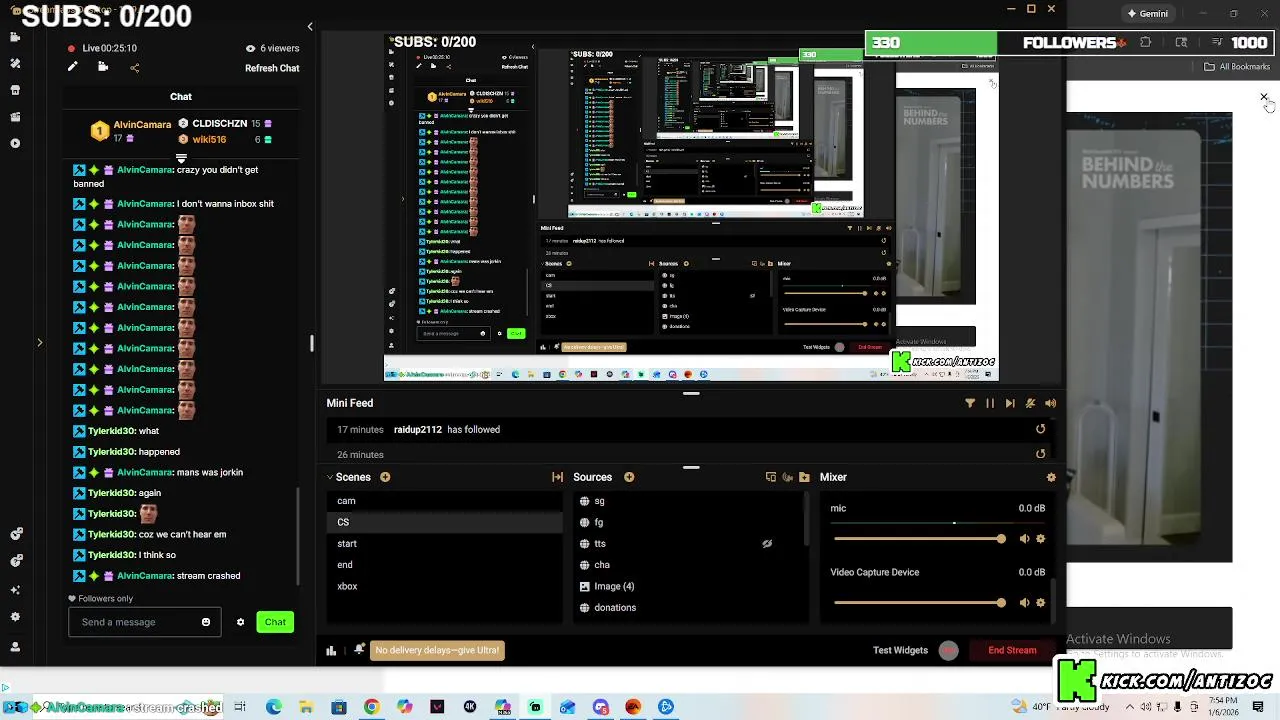The image size is (1280, 720).
Task: Open All Bookmarks in browser window
Action: point(1237,67)
